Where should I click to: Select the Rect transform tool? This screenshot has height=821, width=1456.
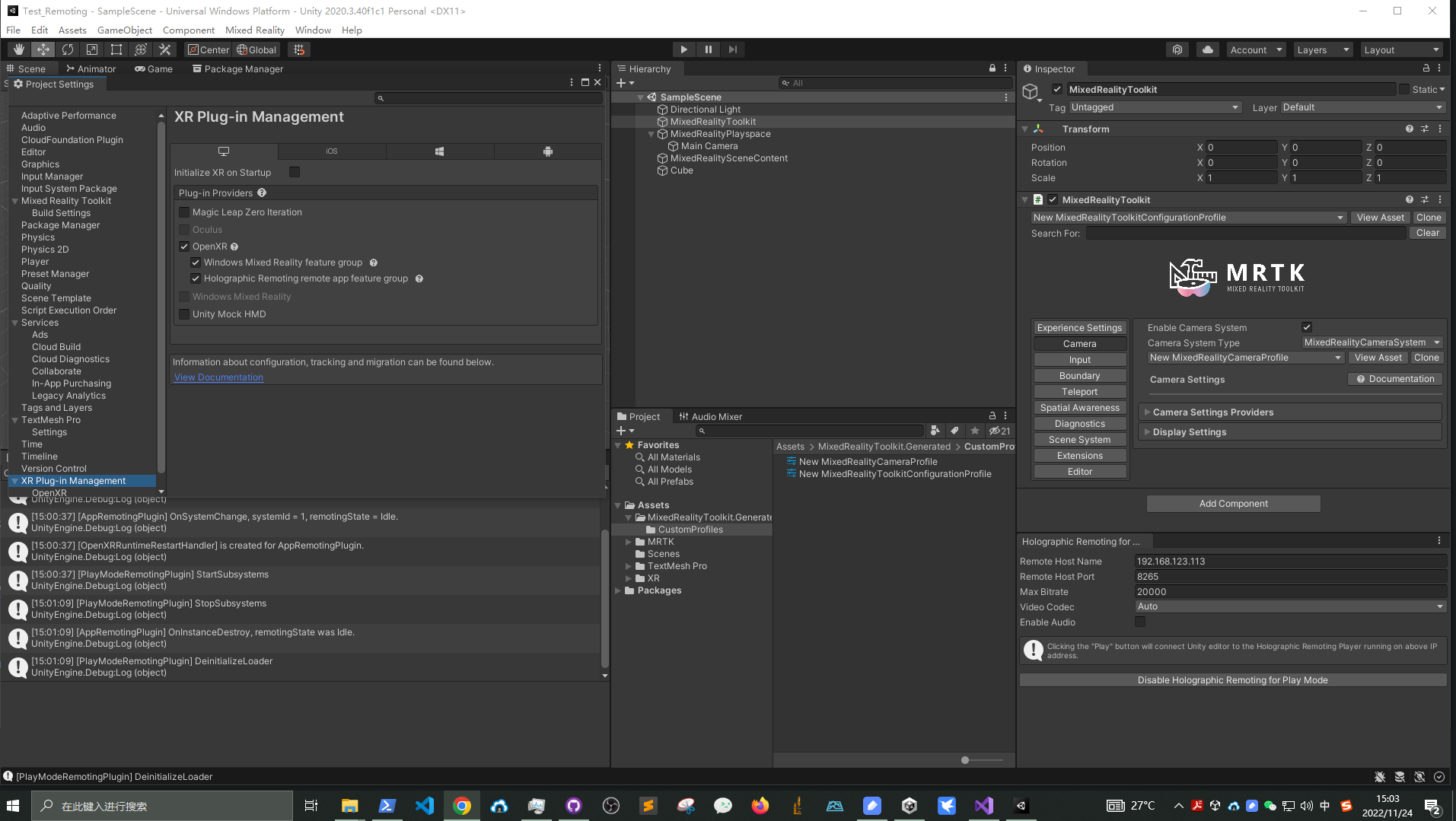(x=116, y=49)
